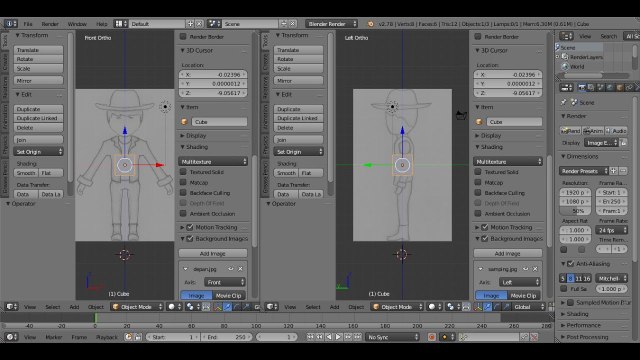Toggle Background Images checkbox in left panel
Screen dimensions: 640x360
190,238
